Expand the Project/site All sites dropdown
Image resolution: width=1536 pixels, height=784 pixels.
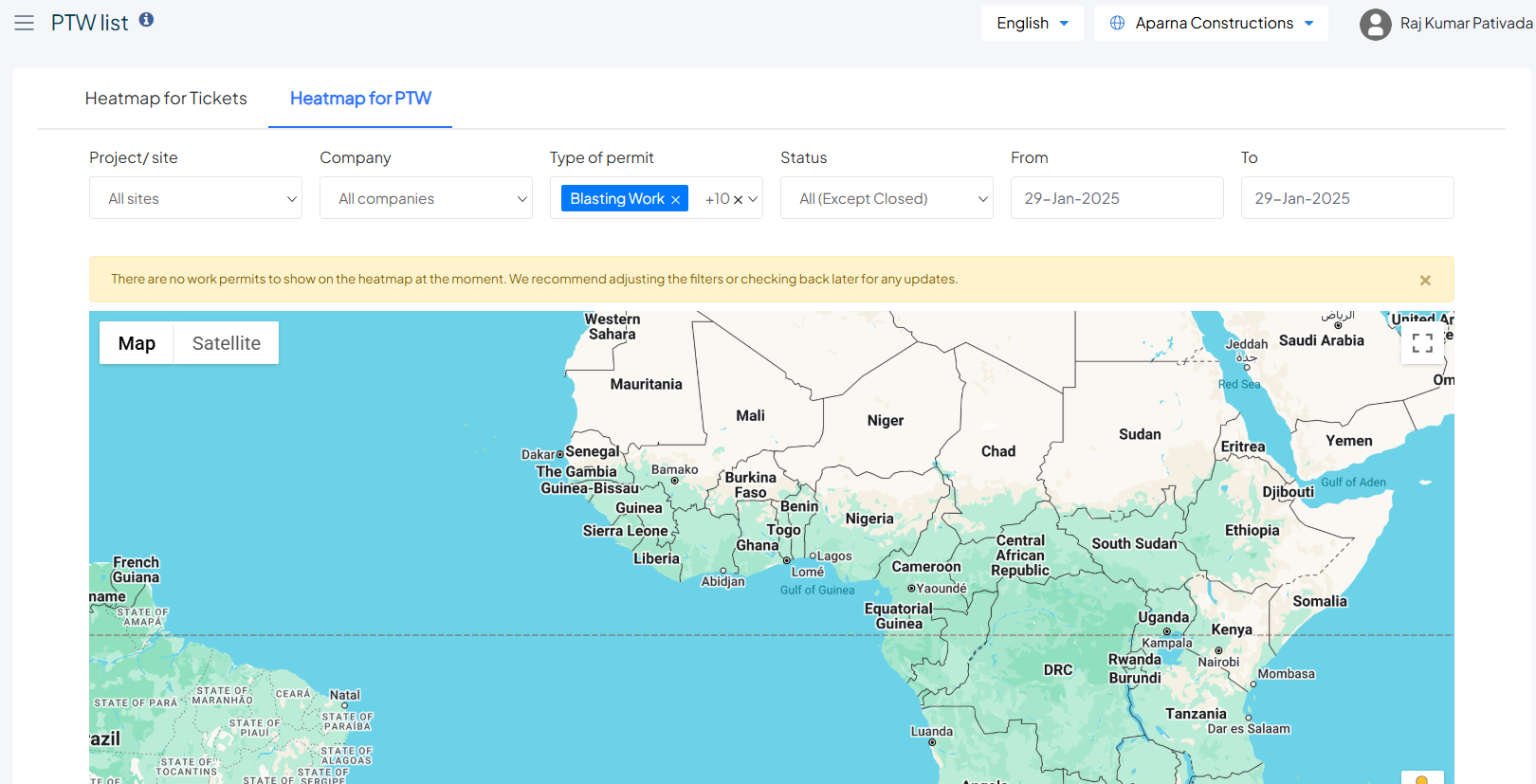tap(195, 198)
